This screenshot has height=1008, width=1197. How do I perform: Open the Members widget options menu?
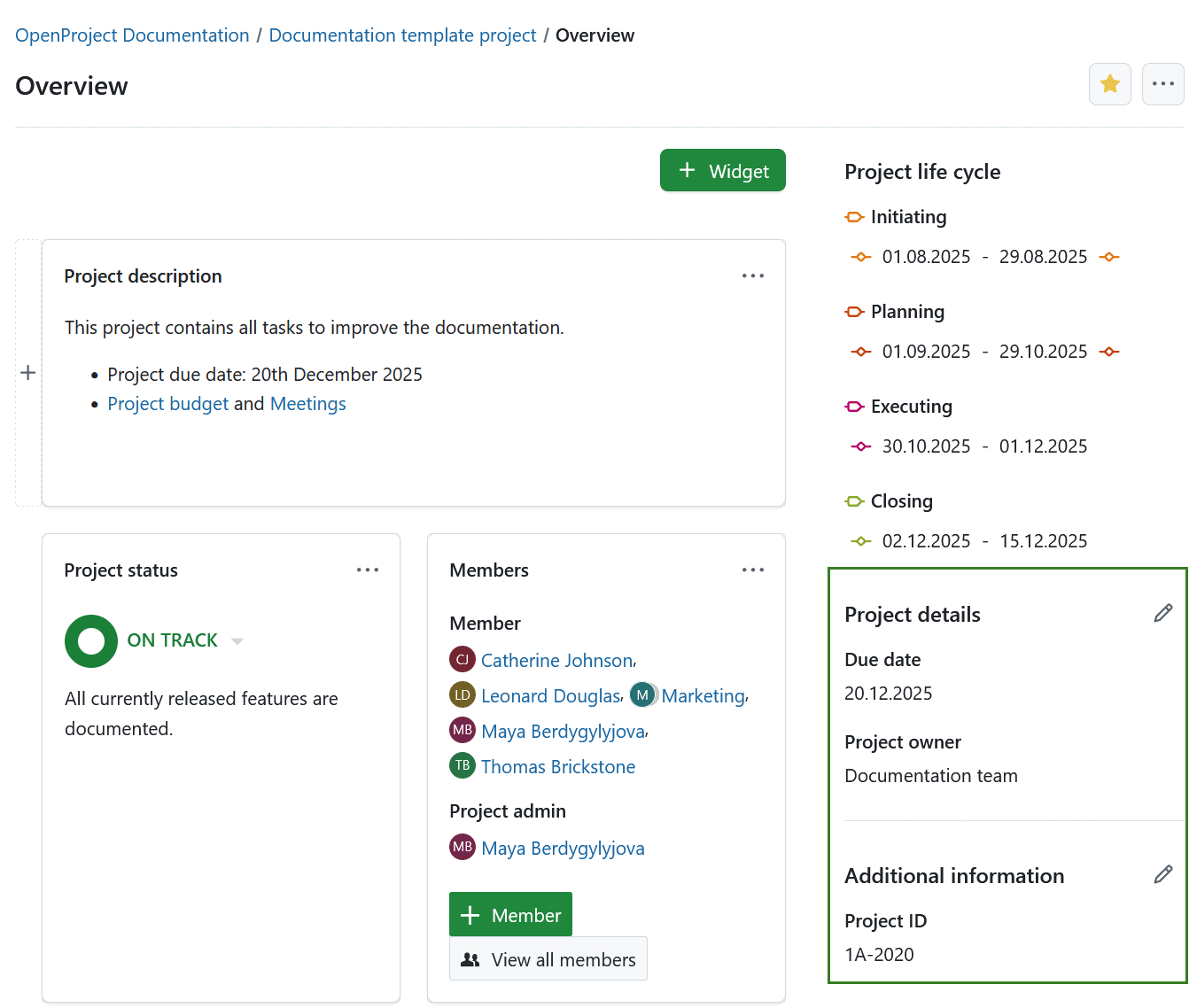pyautogui.click(x=752, y=570)
